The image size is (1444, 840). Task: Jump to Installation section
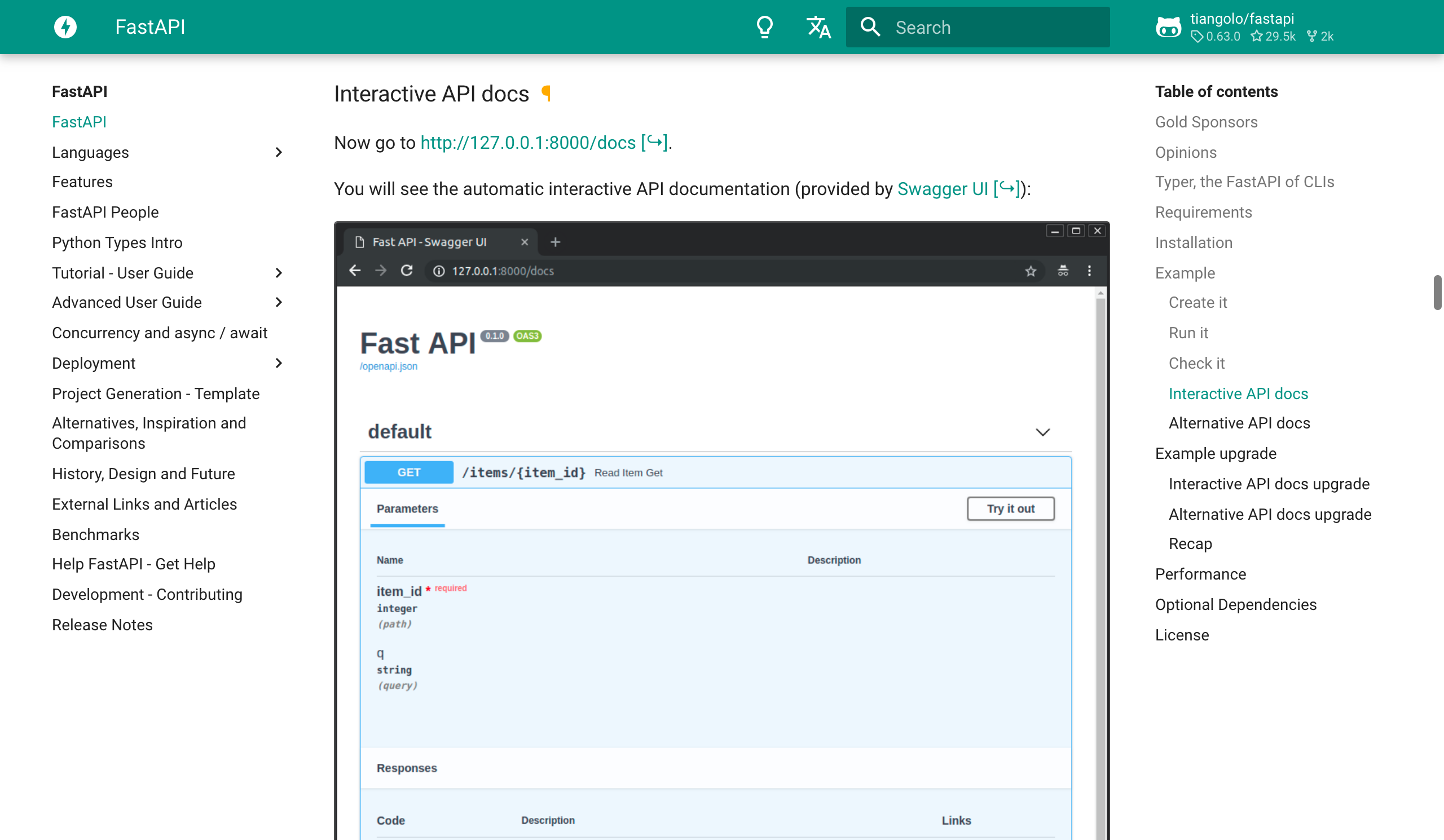[1194, 242]
